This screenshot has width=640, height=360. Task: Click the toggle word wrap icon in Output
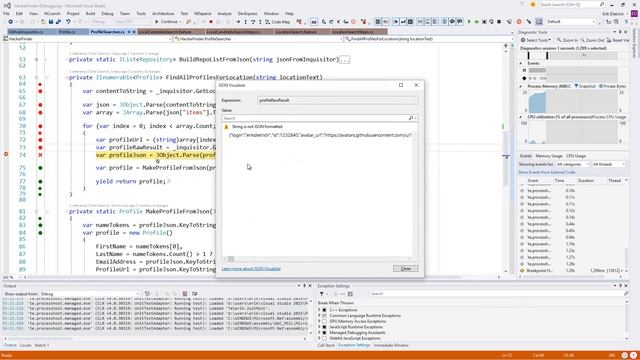tap(195, 294)
